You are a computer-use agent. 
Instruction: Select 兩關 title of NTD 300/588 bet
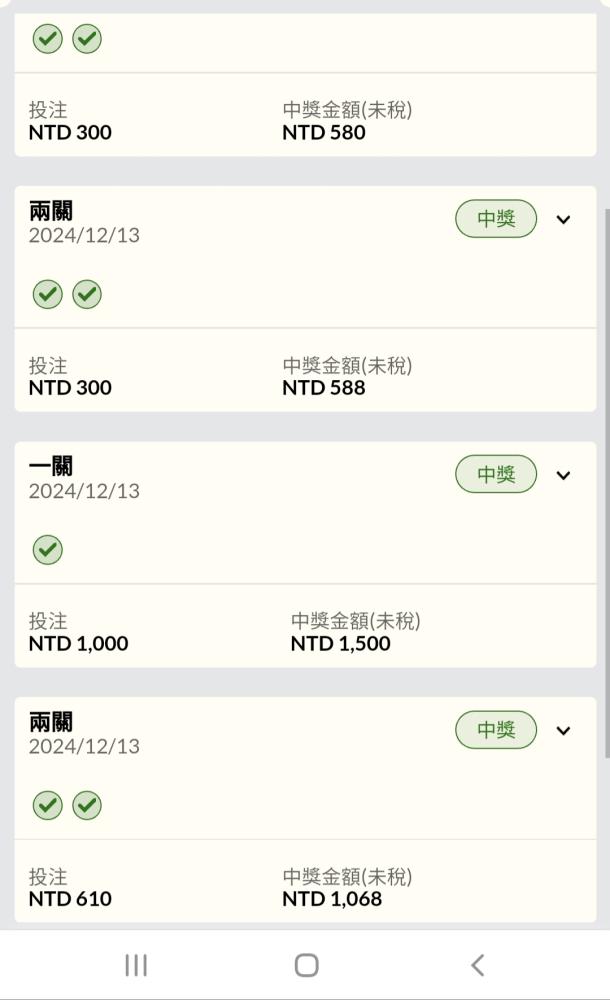(51, 211)
